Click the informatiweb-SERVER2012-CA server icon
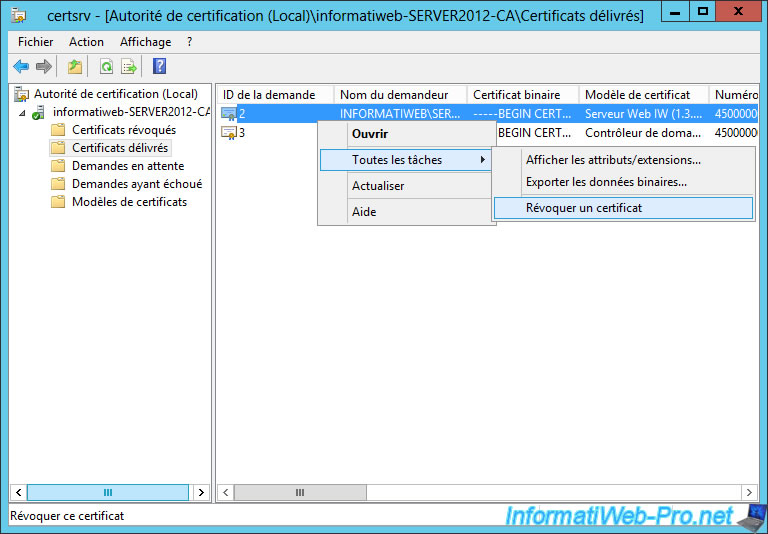 point(39,113)
